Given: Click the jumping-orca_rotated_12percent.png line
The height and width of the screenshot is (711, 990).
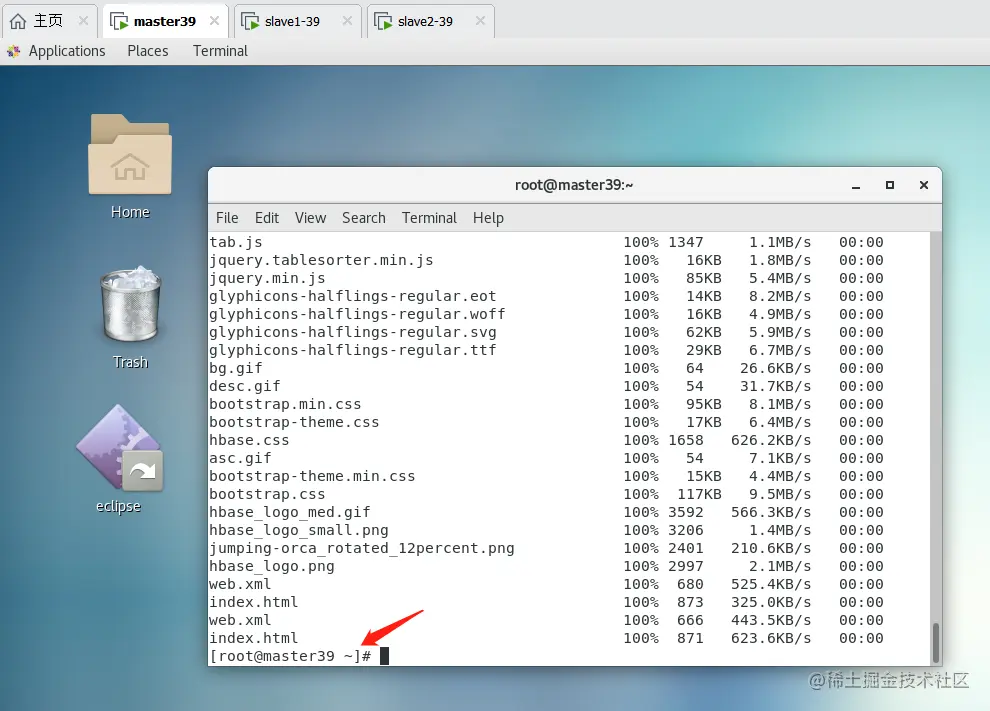Looking at the screenshot, I should click(x=546, y=548).
